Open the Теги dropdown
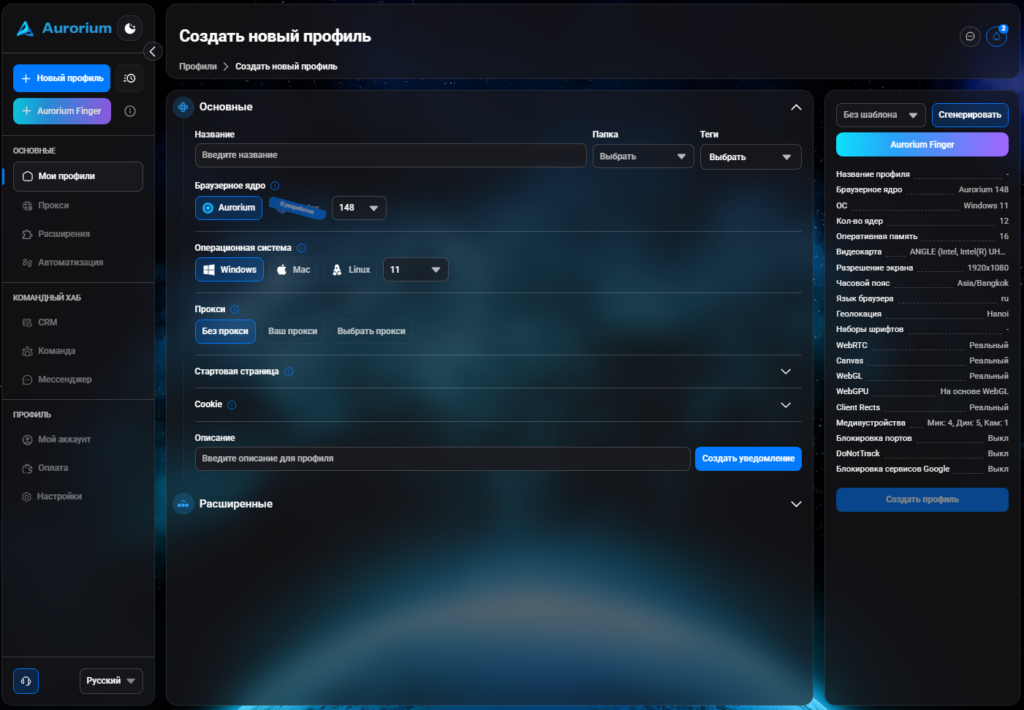 [750, 157]
